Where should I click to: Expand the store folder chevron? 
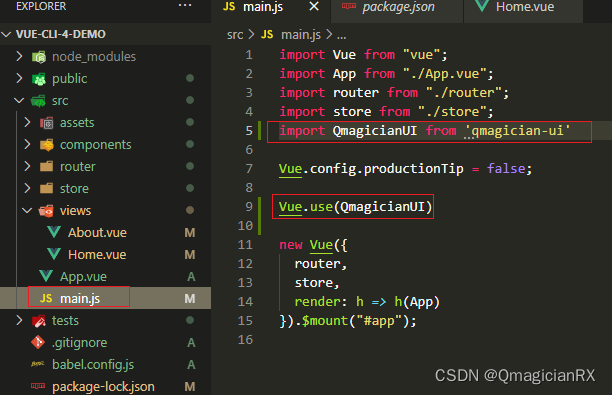27,189
